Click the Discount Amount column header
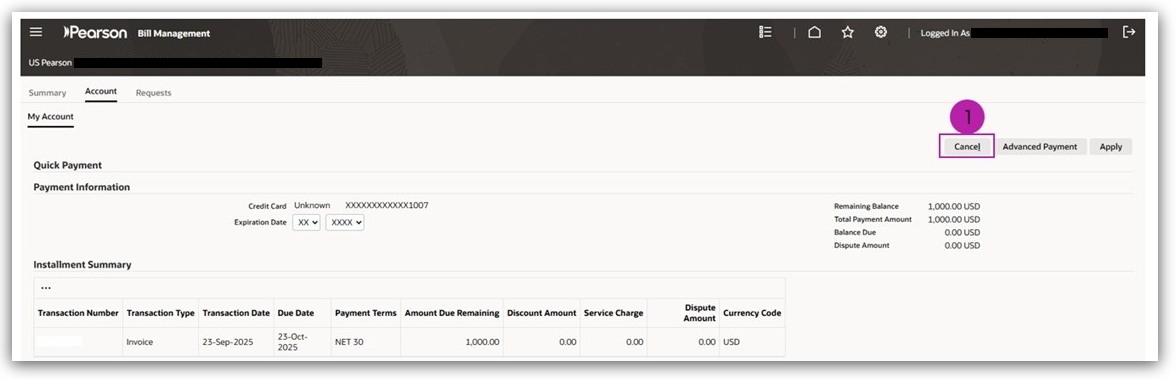 click(x=542, y=313)
